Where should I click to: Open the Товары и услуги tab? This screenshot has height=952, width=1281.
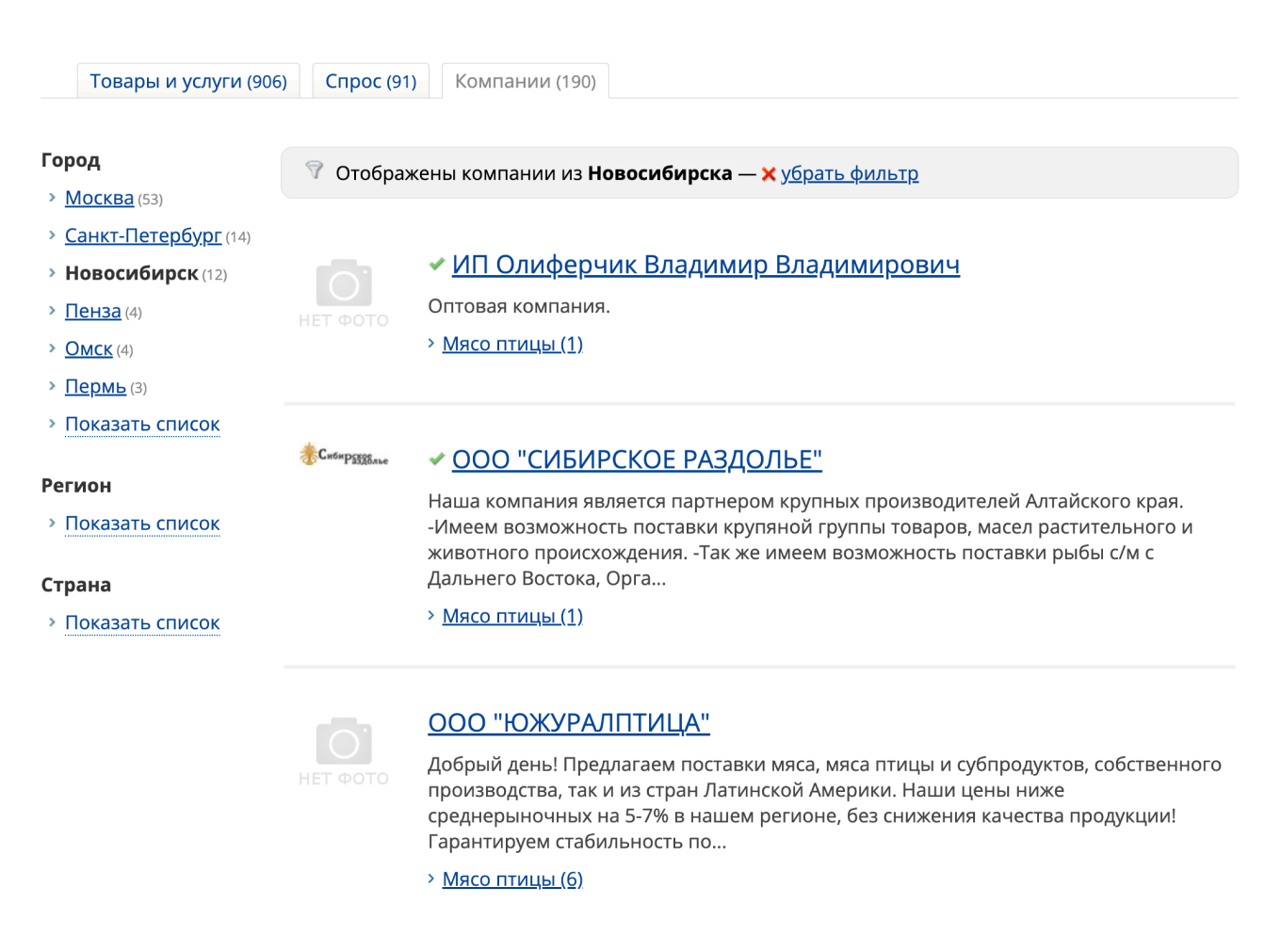188,82
